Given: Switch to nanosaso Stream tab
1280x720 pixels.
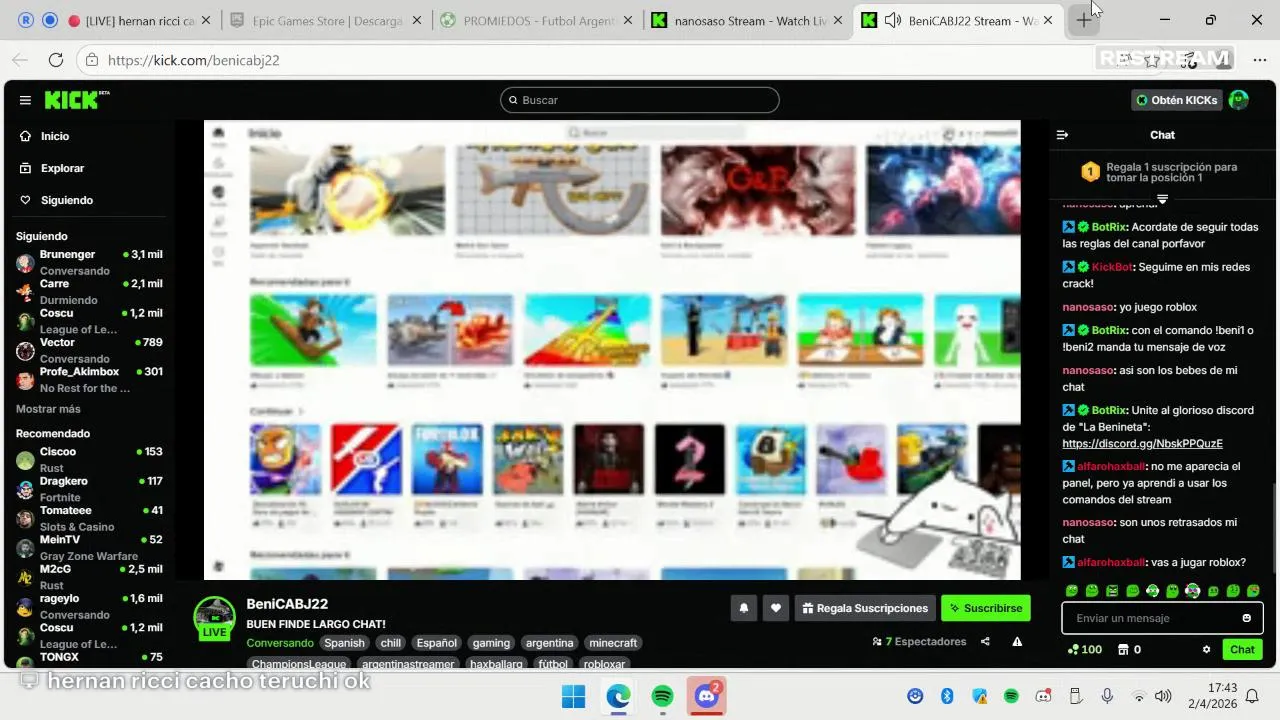Looking at the screenshot, I should (747, 20).
